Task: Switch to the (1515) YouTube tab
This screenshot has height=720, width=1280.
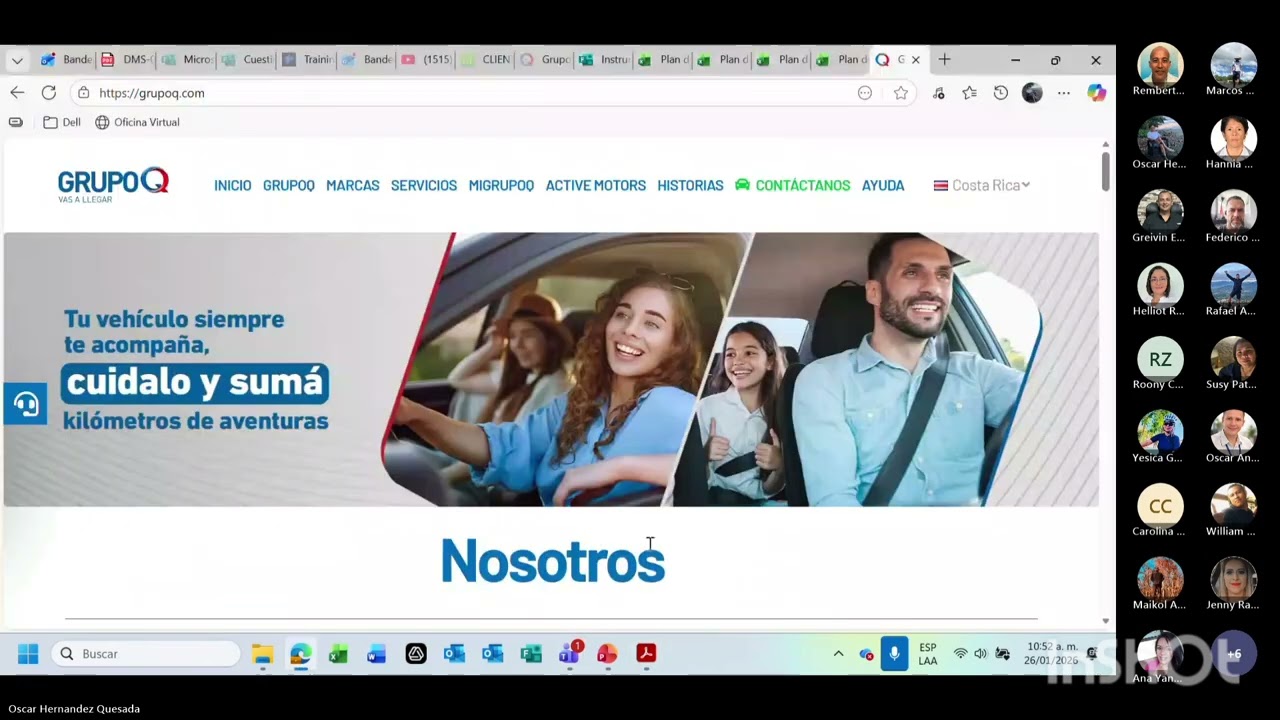Action: 426,60
